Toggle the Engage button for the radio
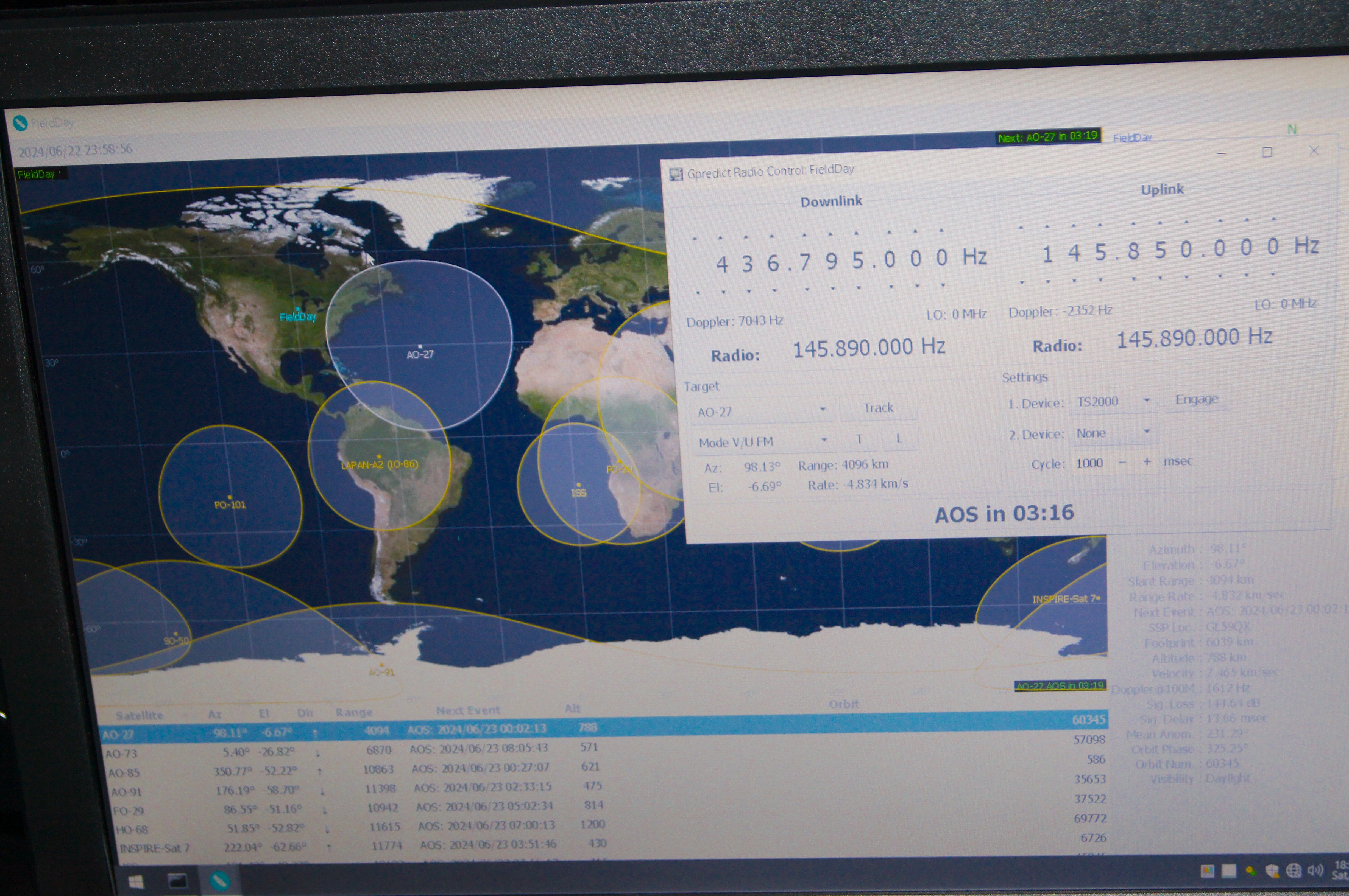Image resolution: width=1349 pixels, height=896 pixels. coord(1196,399)
